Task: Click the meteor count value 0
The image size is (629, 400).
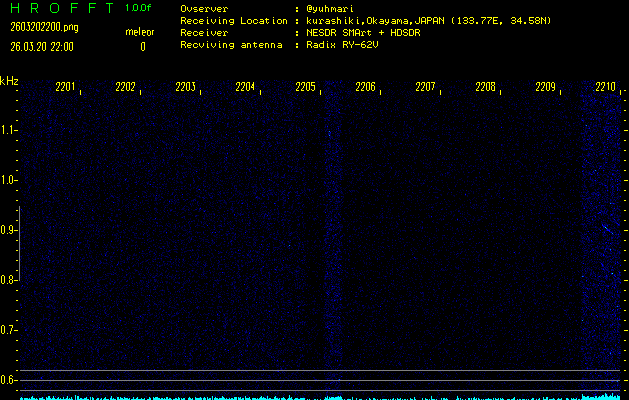Action: pos(142,46)
